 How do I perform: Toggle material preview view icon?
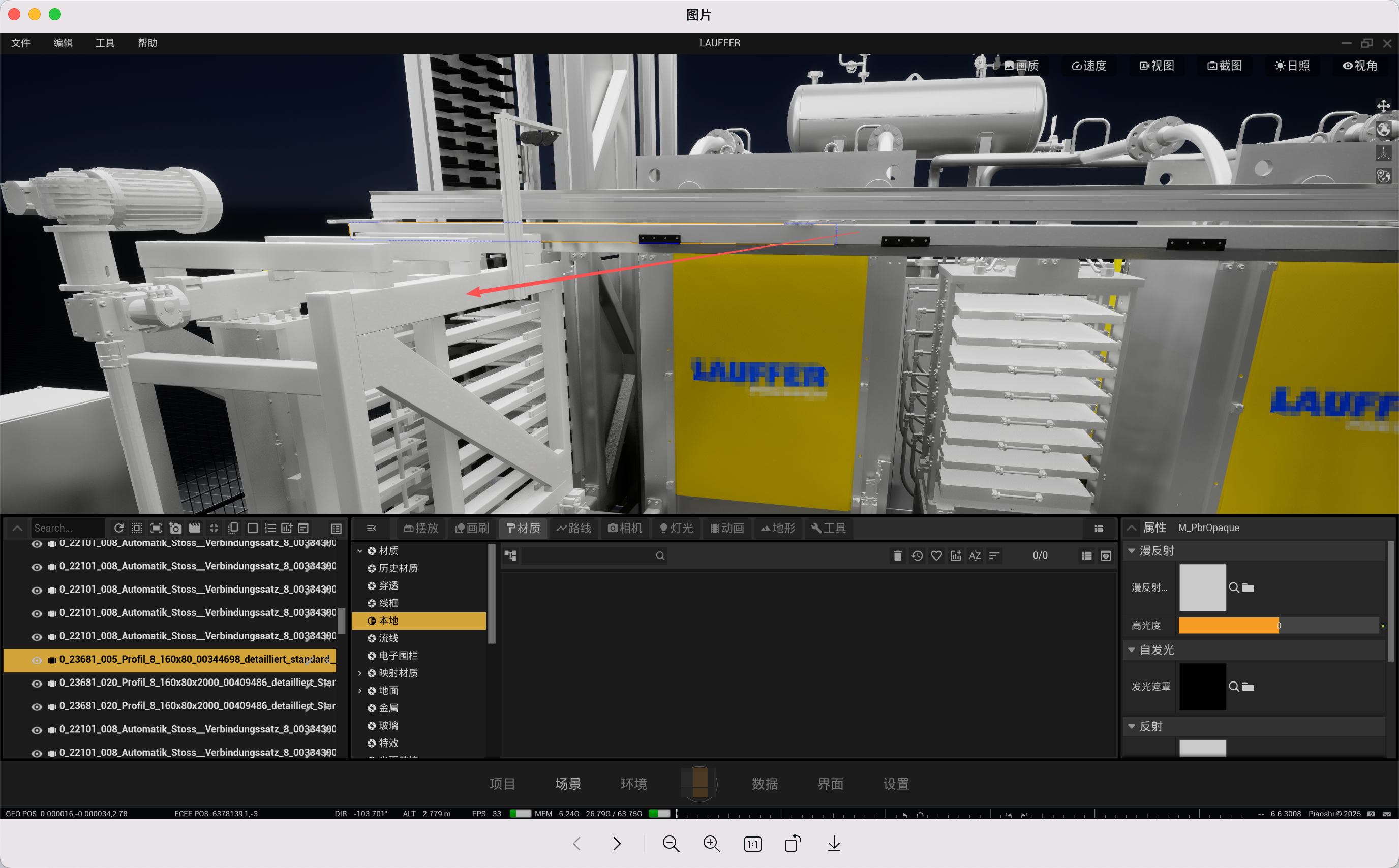coord(1106,555)
